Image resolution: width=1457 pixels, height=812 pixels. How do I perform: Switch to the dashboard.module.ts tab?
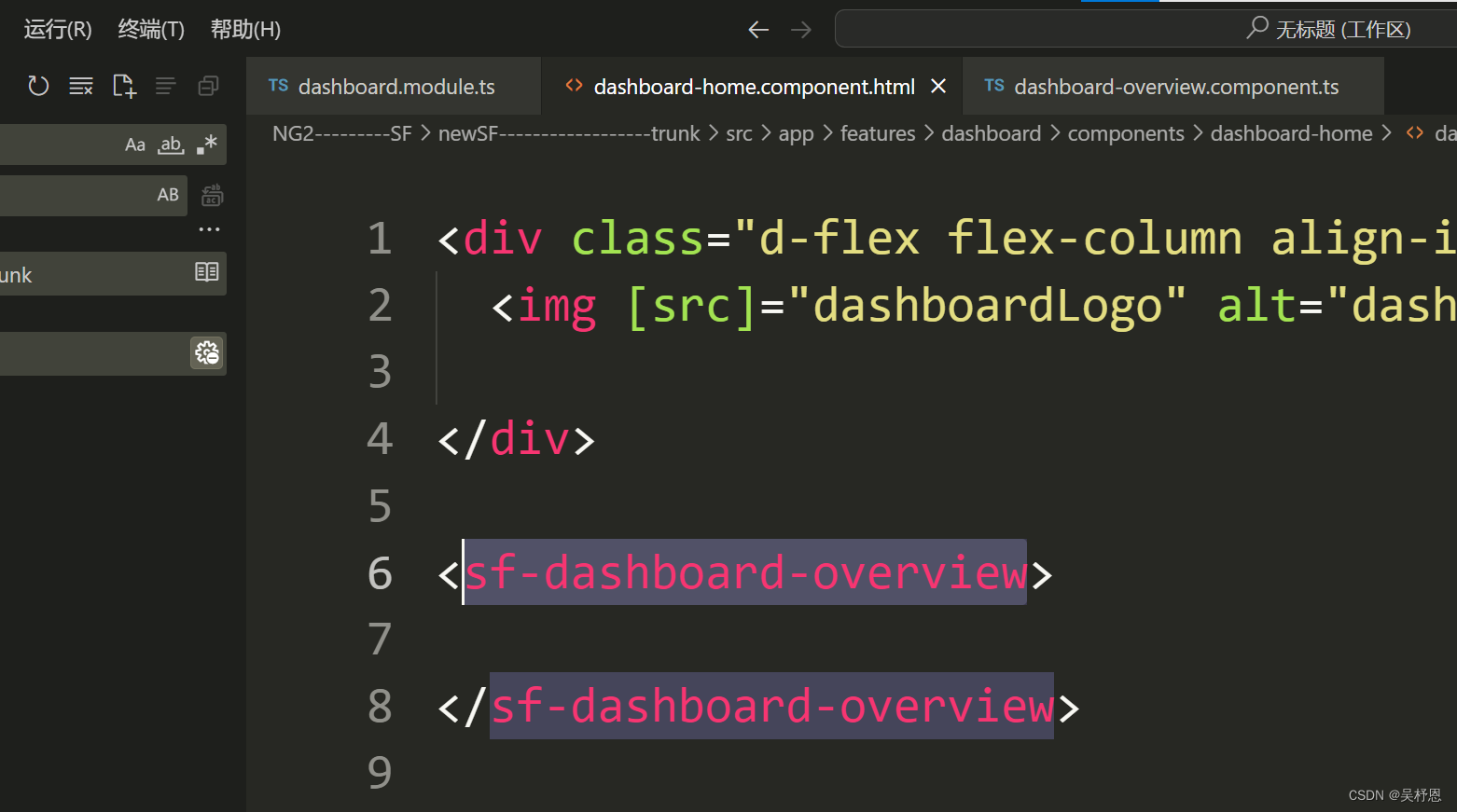click(395, 86)
